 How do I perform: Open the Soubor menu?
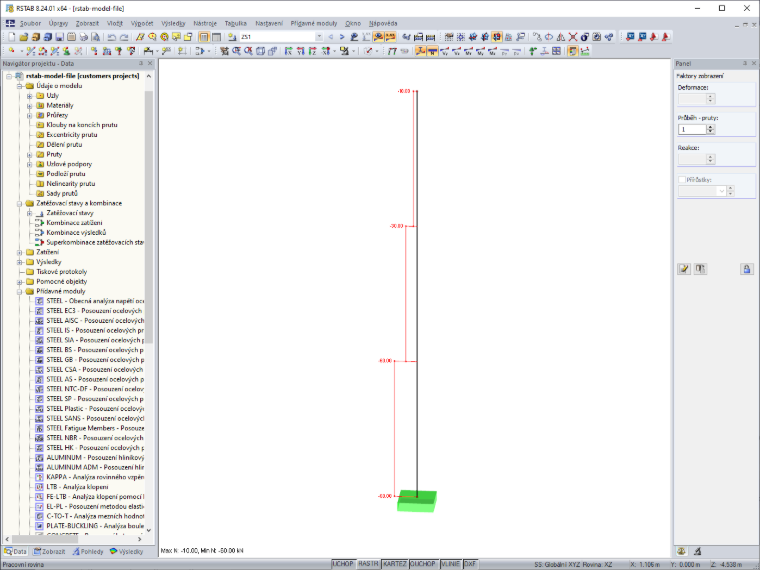pos(30,23)
